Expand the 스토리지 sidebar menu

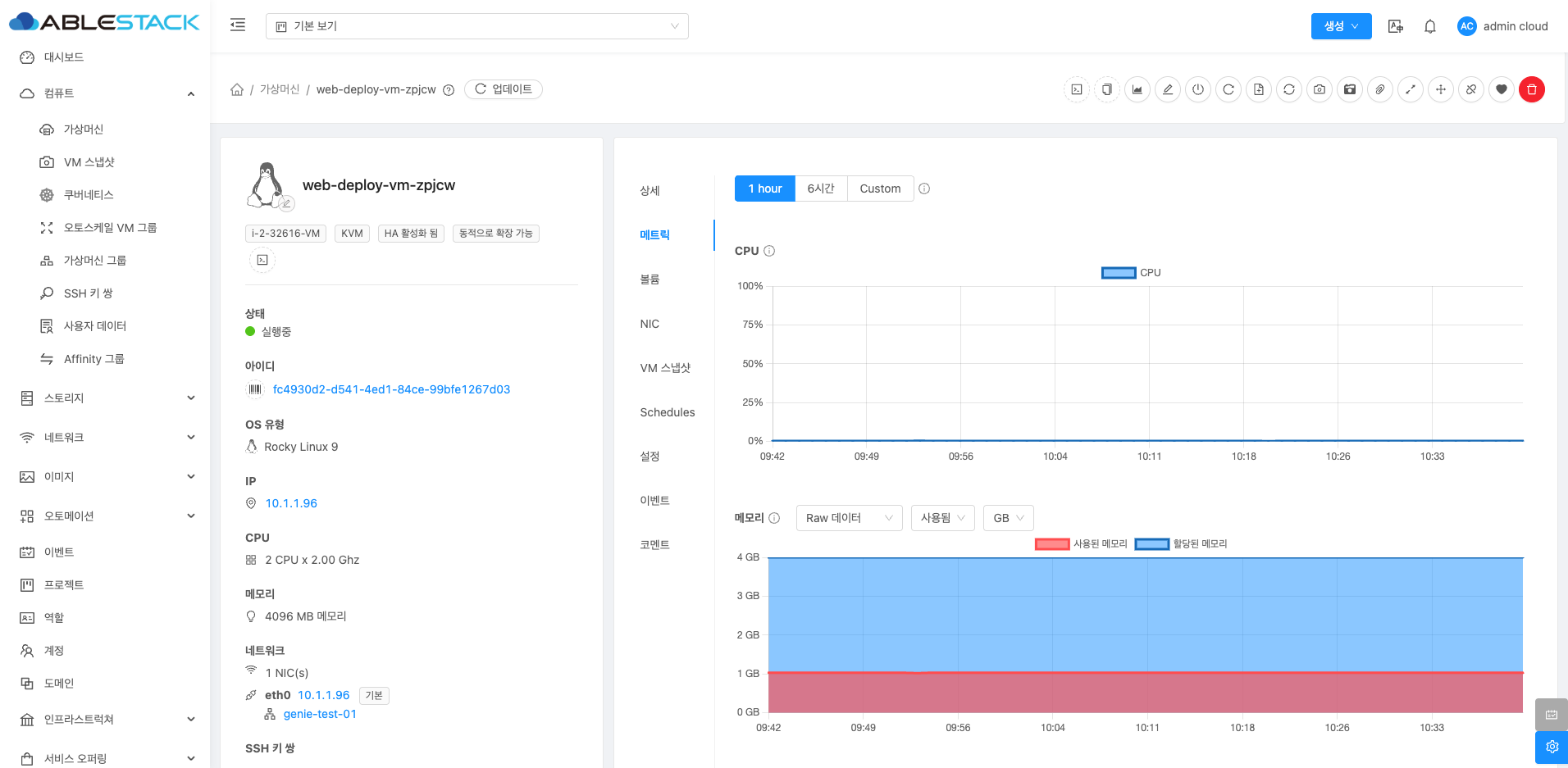point(107,398)
